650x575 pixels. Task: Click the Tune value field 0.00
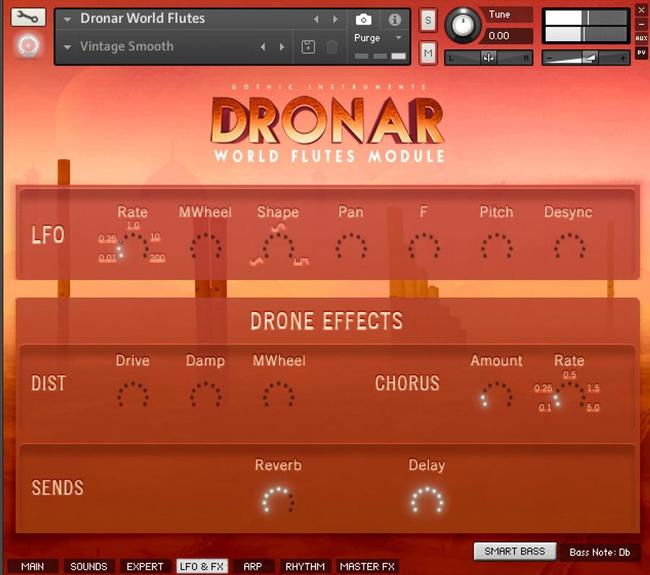coord(507,36)
